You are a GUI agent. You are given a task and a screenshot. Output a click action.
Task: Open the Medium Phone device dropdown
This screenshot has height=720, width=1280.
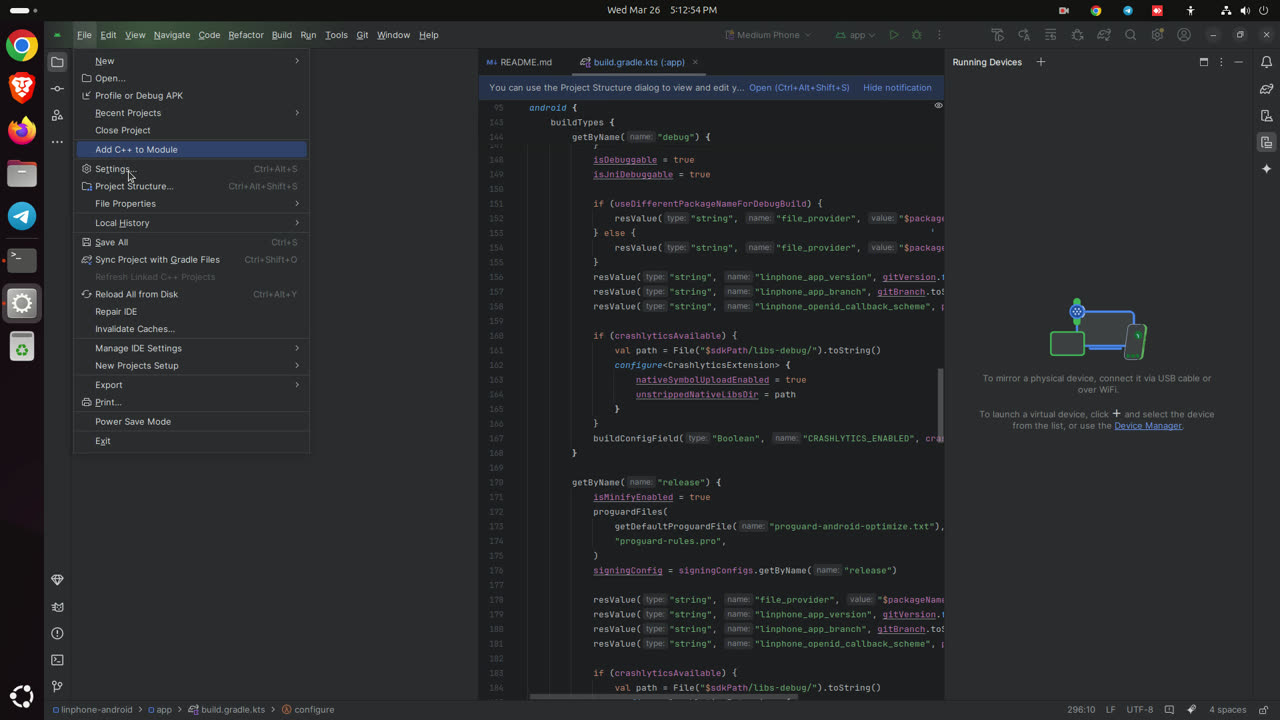(768, 35)
